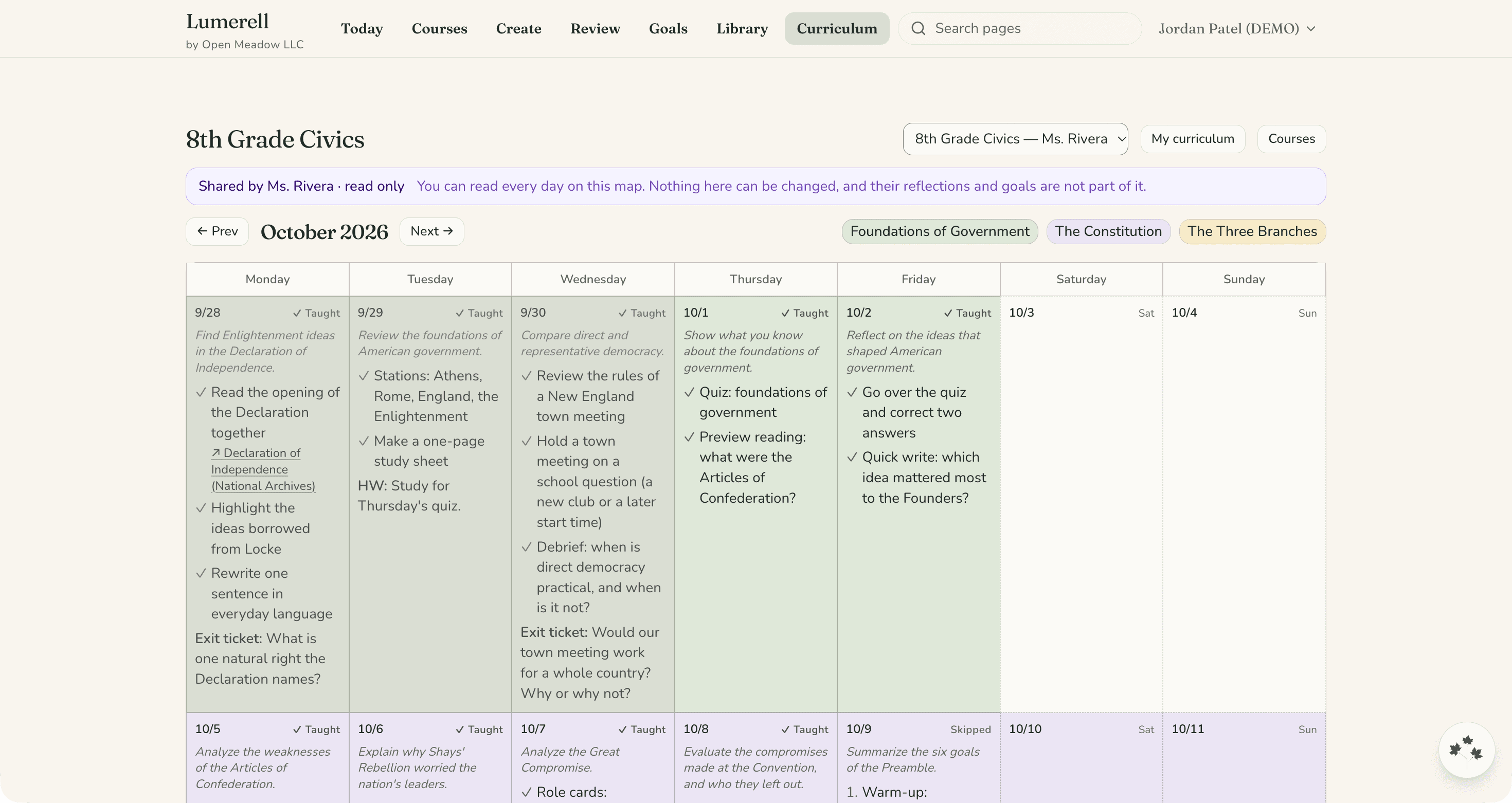Open Declaration of Independence National Archives link
The image size is (1512, 803).
point(263,469)
